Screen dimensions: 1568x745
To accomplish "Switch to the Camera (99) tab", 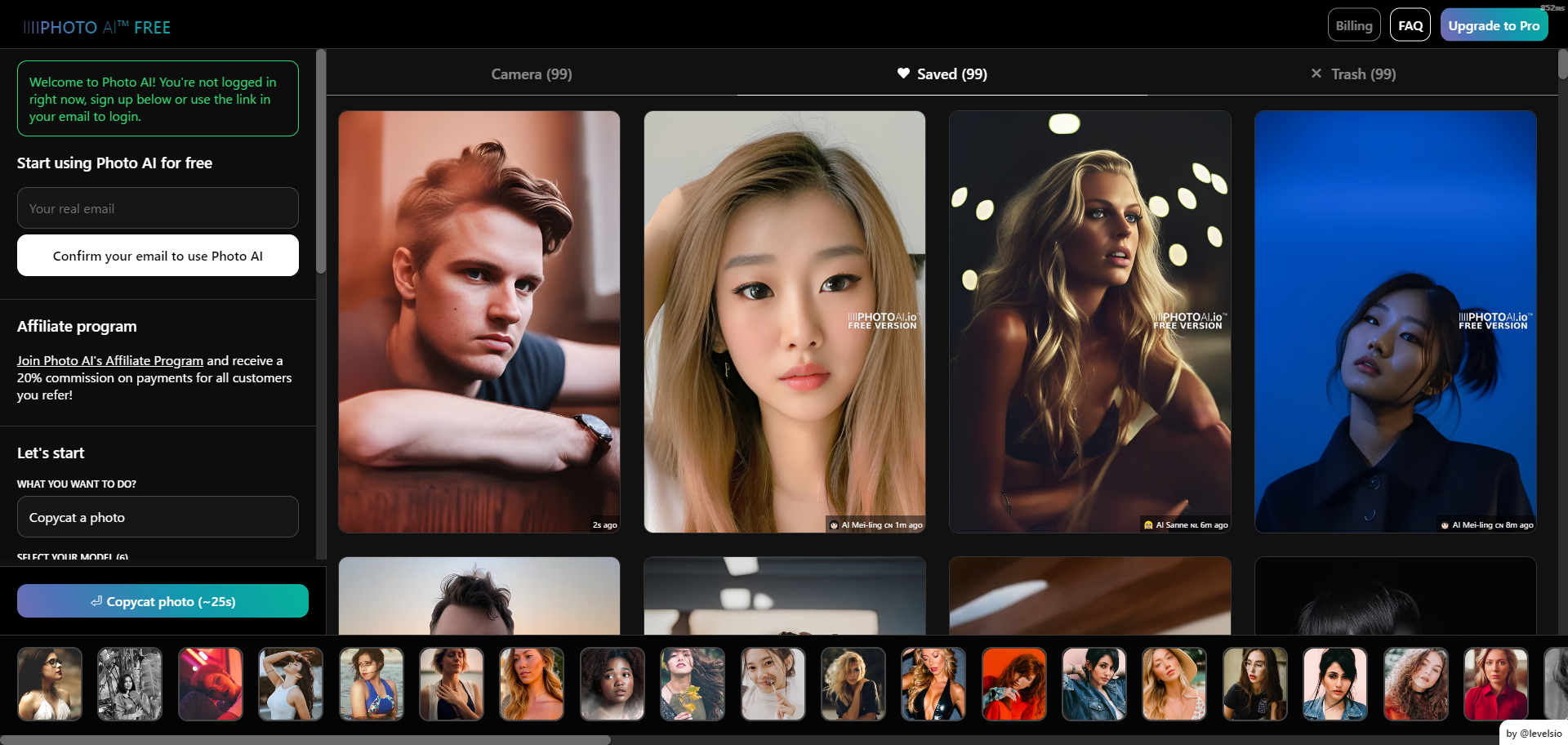I will point(532,74).
